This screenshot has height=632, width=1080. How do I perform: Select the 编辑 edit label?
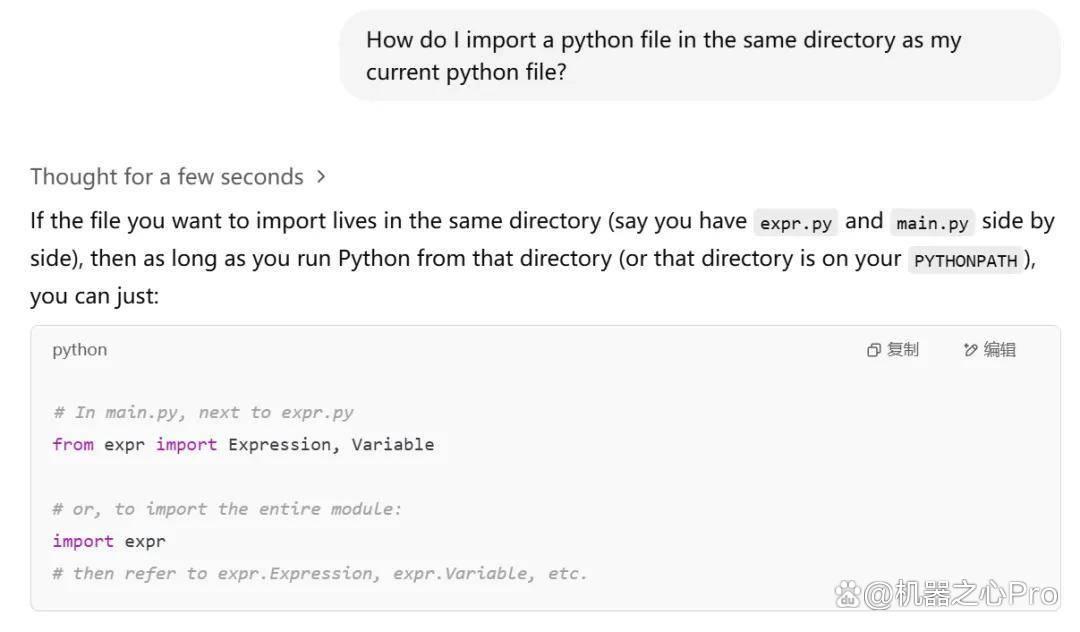pyautogui.click(x=1000, y=350)
